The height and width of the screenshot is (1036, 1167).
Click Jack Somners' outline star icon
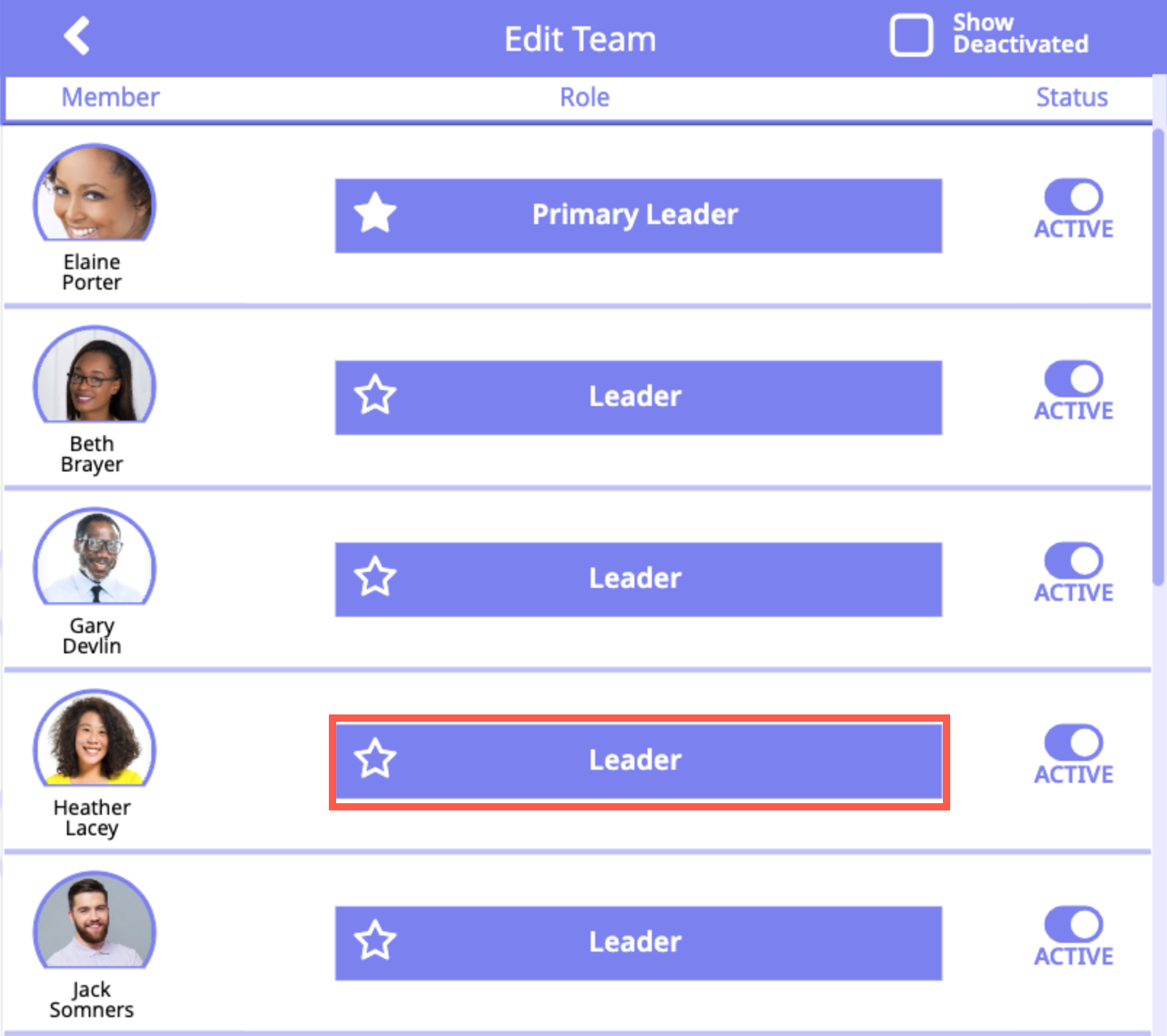pyautogui.click(x=375, y=941)
